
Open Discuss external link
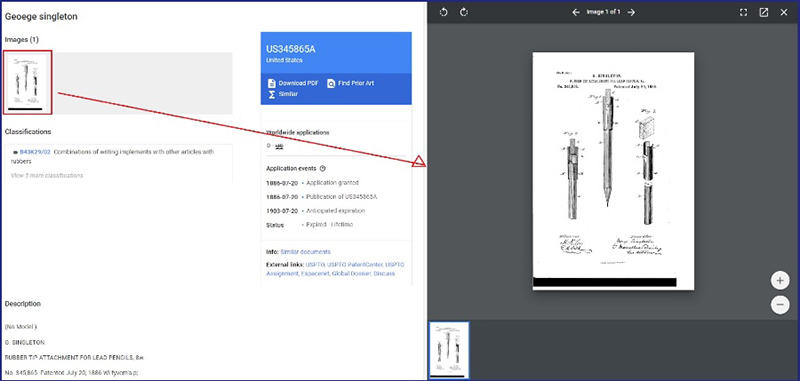[x=384, y=274]
